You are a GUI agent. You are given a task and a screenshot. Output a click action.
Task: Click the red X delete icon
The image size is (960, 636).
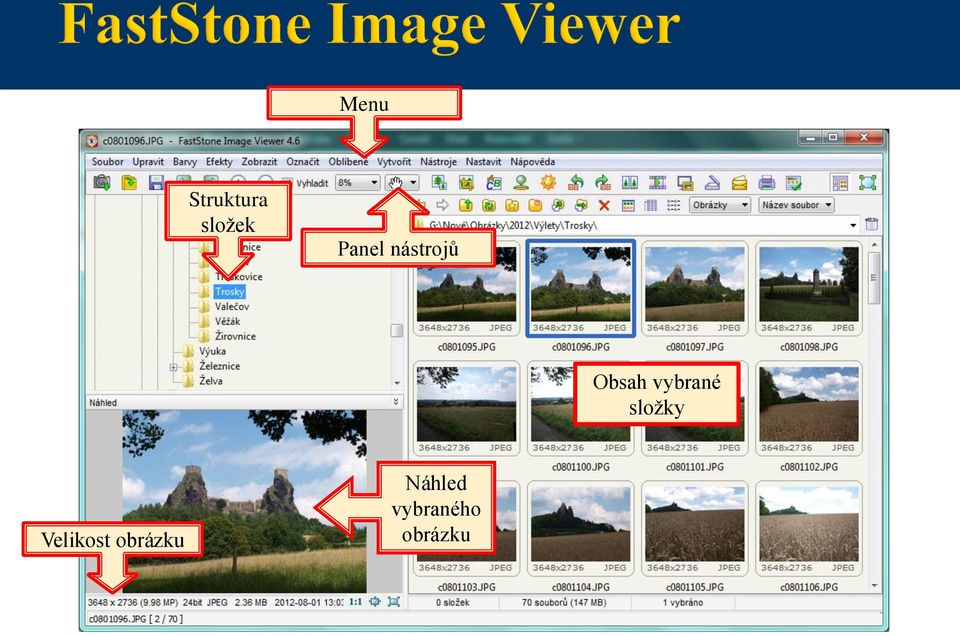[604, 205]
